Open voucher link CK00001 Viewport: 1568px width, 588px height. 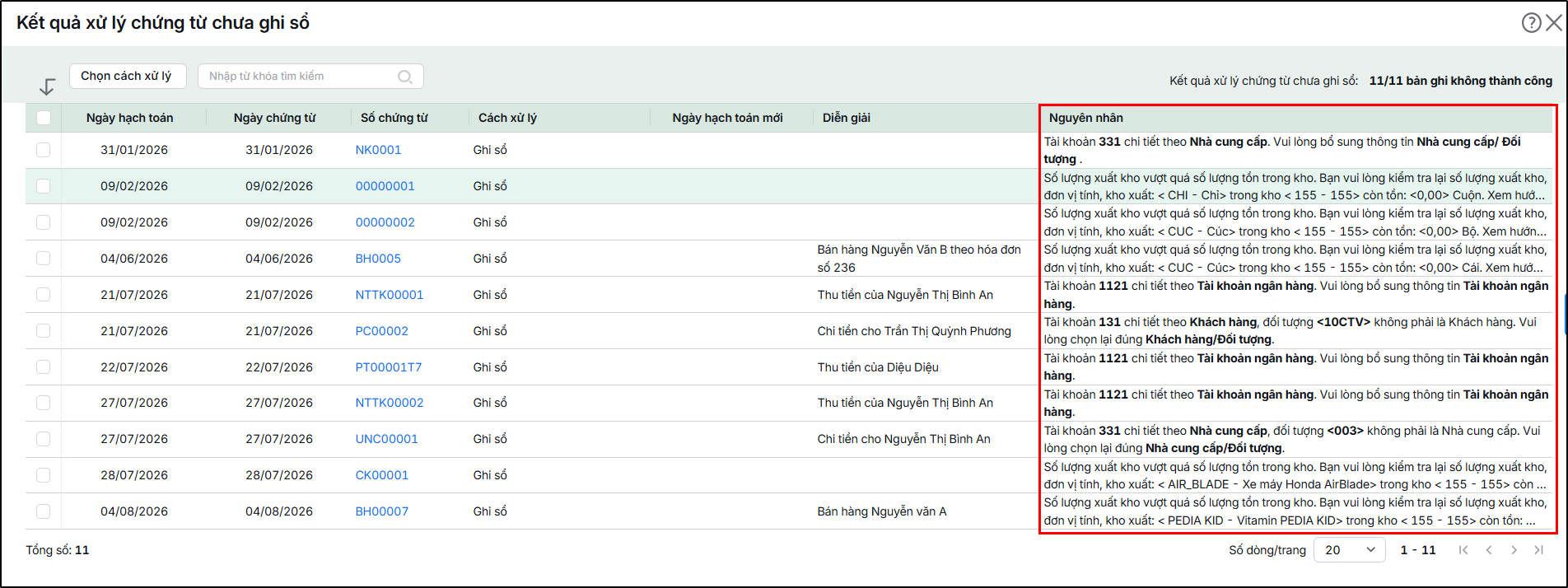(381, 475)
